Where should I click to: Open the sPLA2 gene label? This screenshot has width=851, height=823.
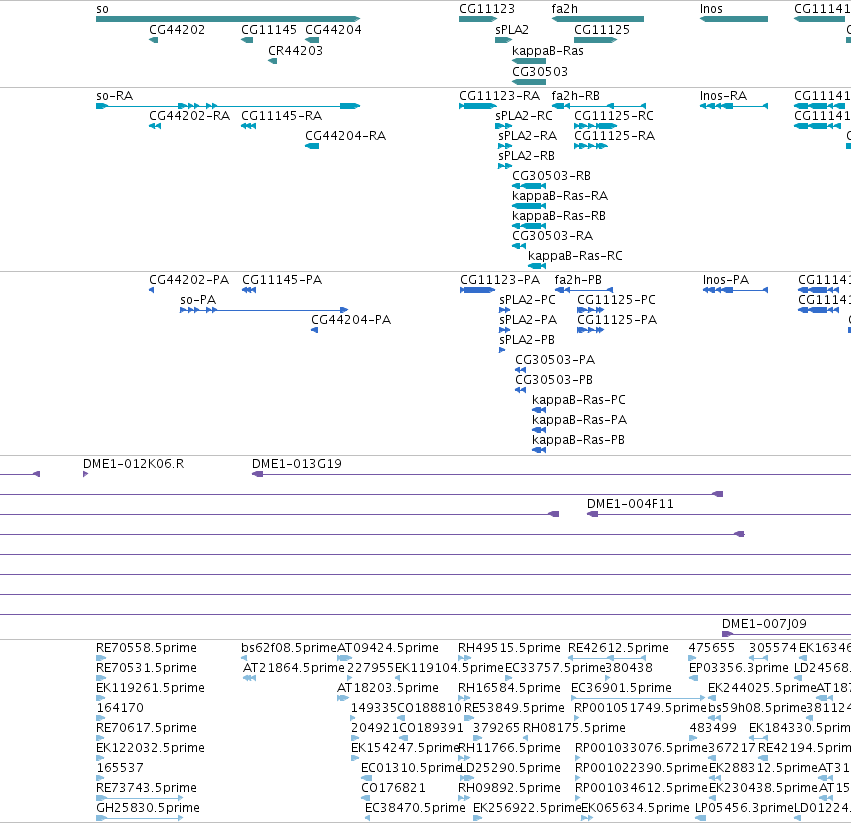coord(512,30)
